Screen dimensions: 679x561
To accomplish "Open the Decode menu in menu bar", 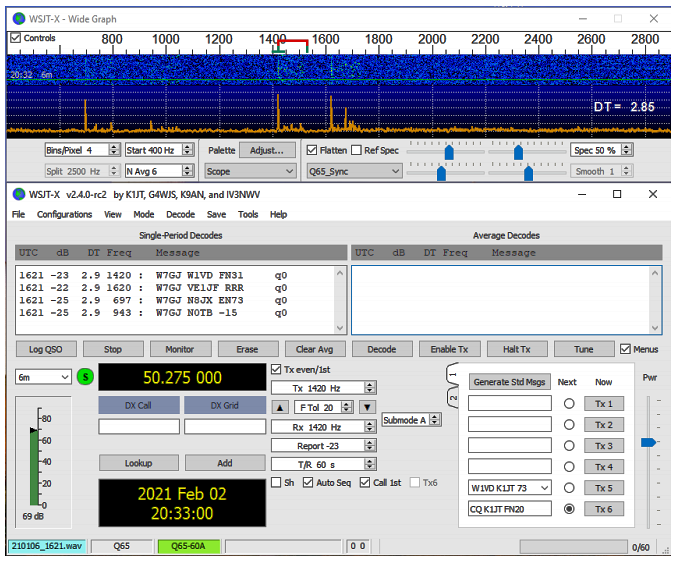I will click(x=180, y=214).
